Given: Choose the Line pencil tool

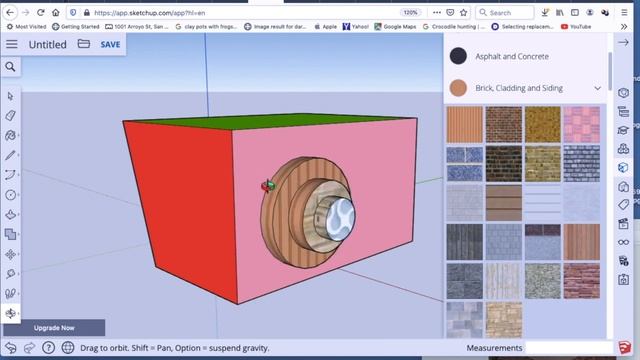Looking at the screenshot, I should click(11, 155).
